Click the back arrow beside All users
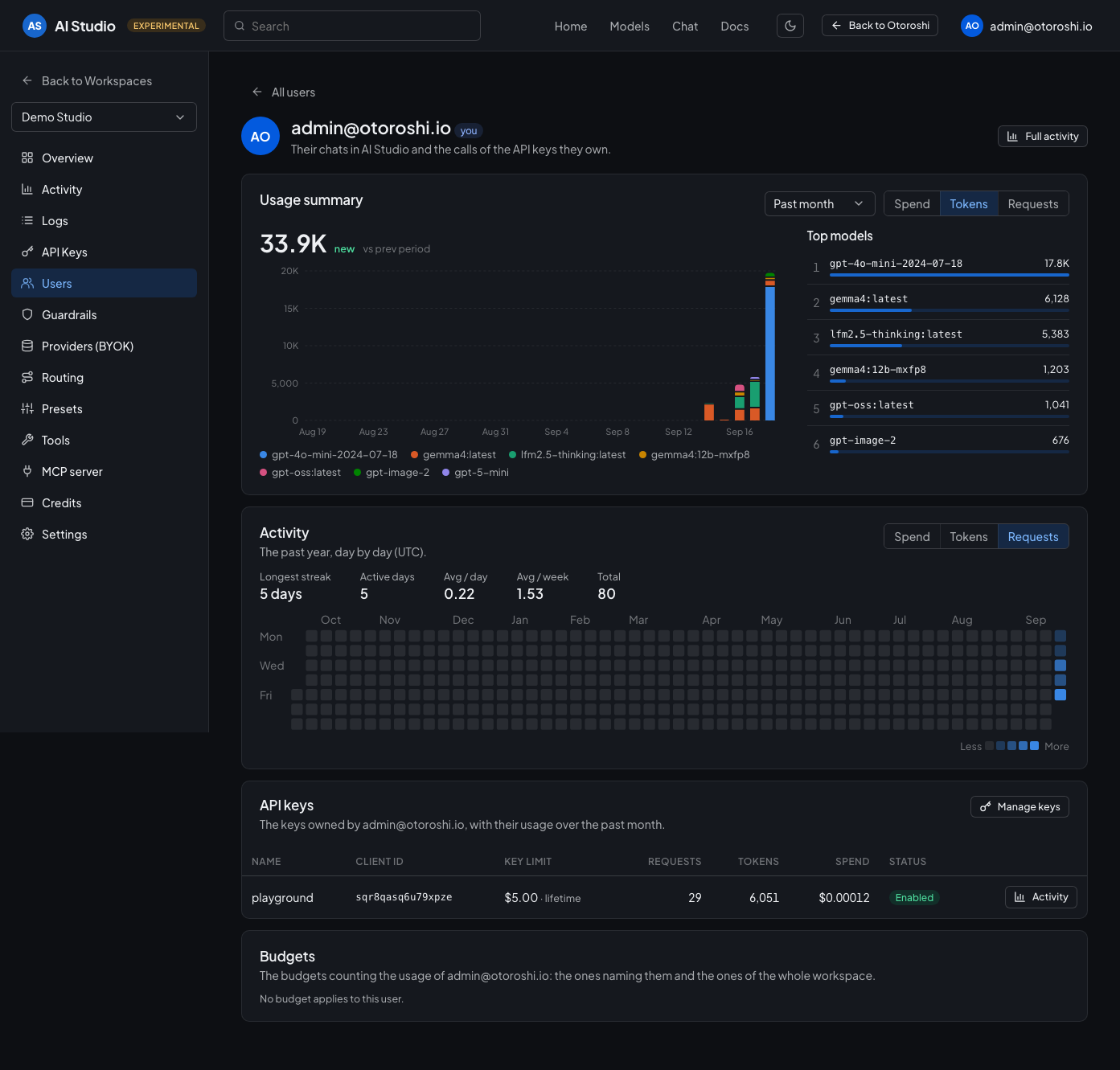 coord(257,92)
